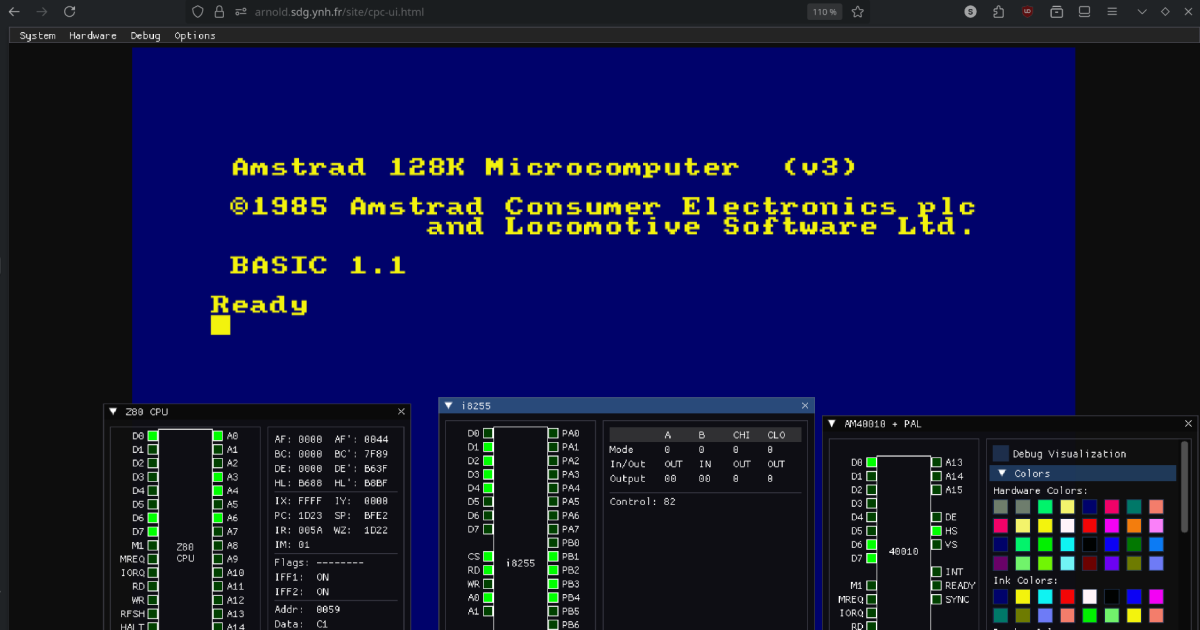Select the black swatch in Ink Colors
Image resolution: width=1200 pixels, height=630 pixels.
click(1112, 597)
